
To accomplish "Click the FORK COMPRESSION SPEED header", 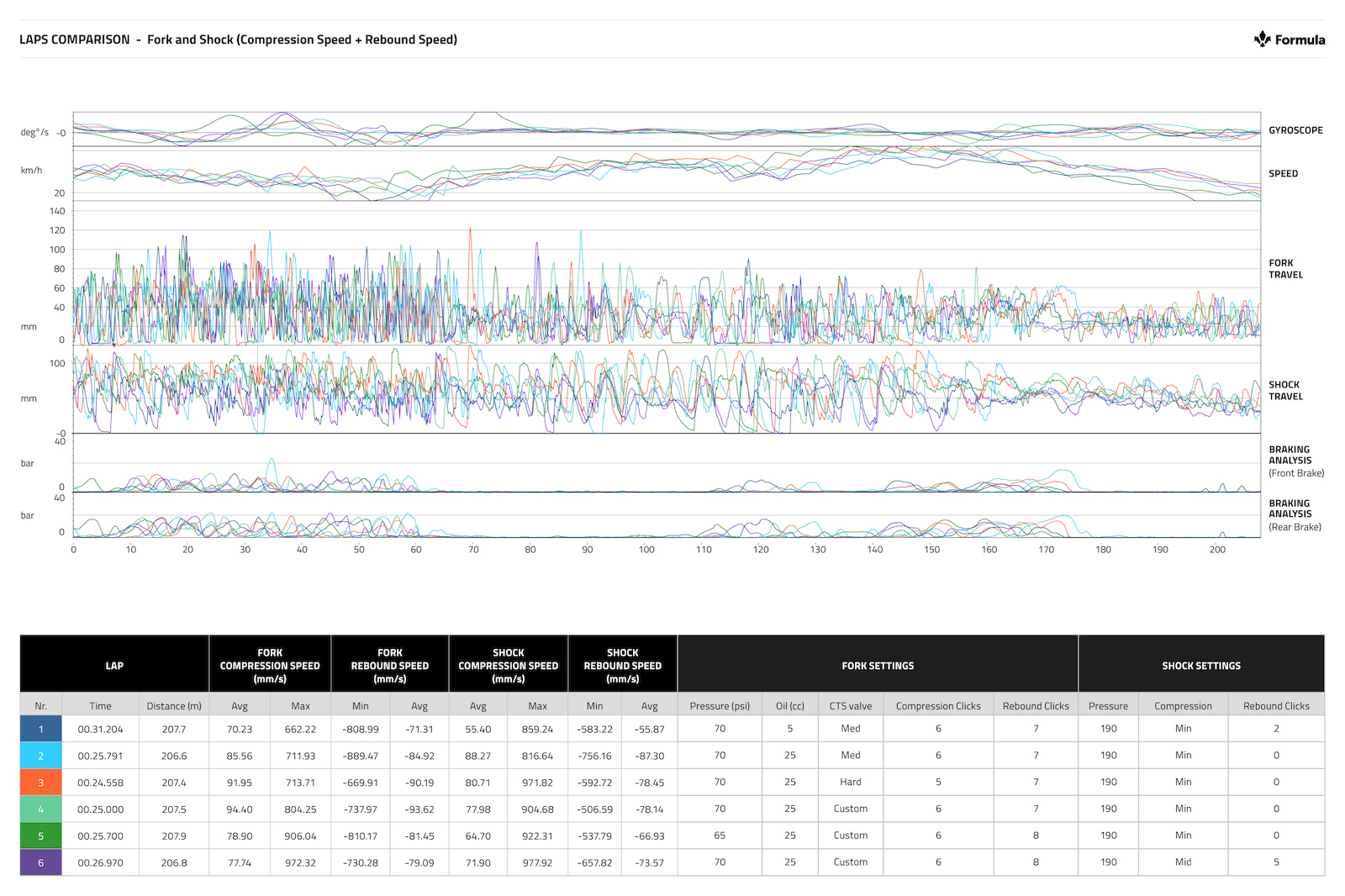I will pos(270,666).
